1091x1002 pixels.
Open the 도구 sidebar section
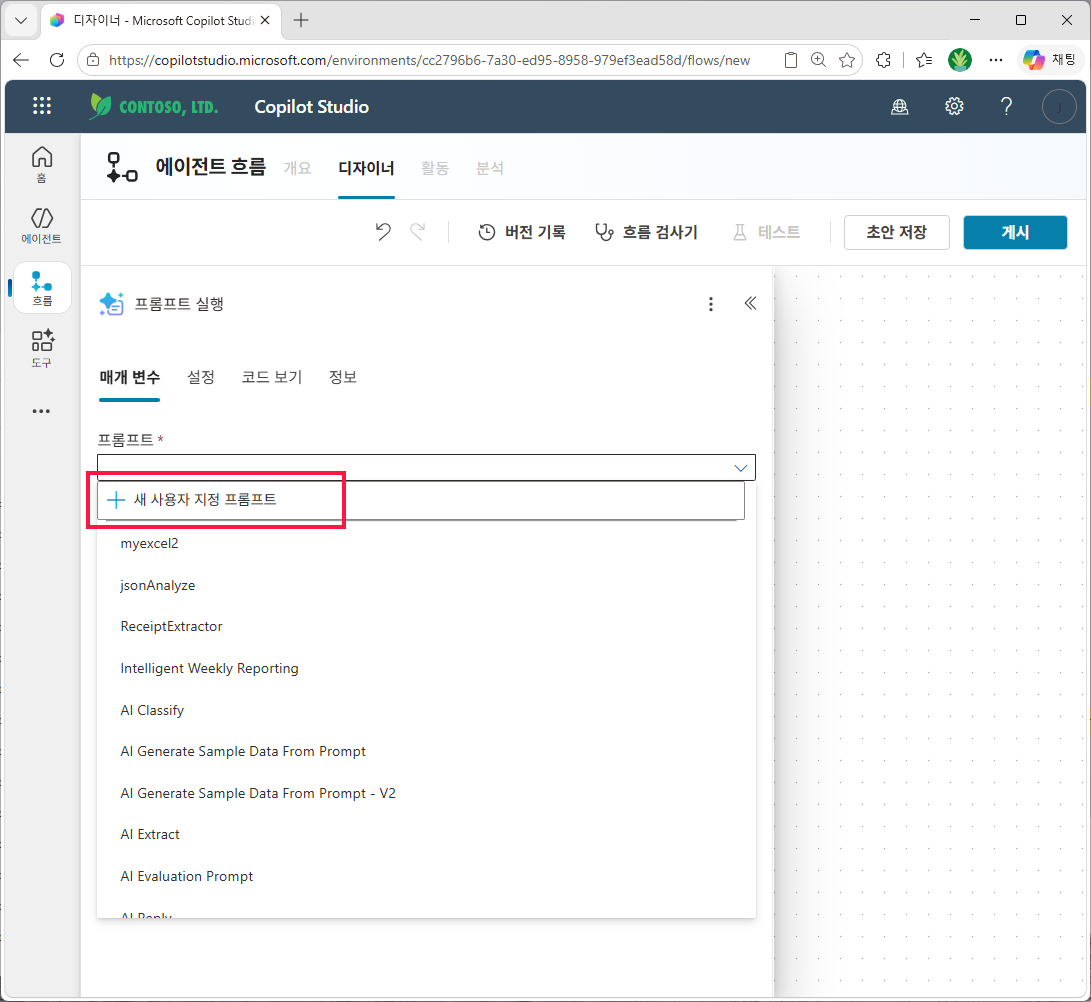pos(42,349)
